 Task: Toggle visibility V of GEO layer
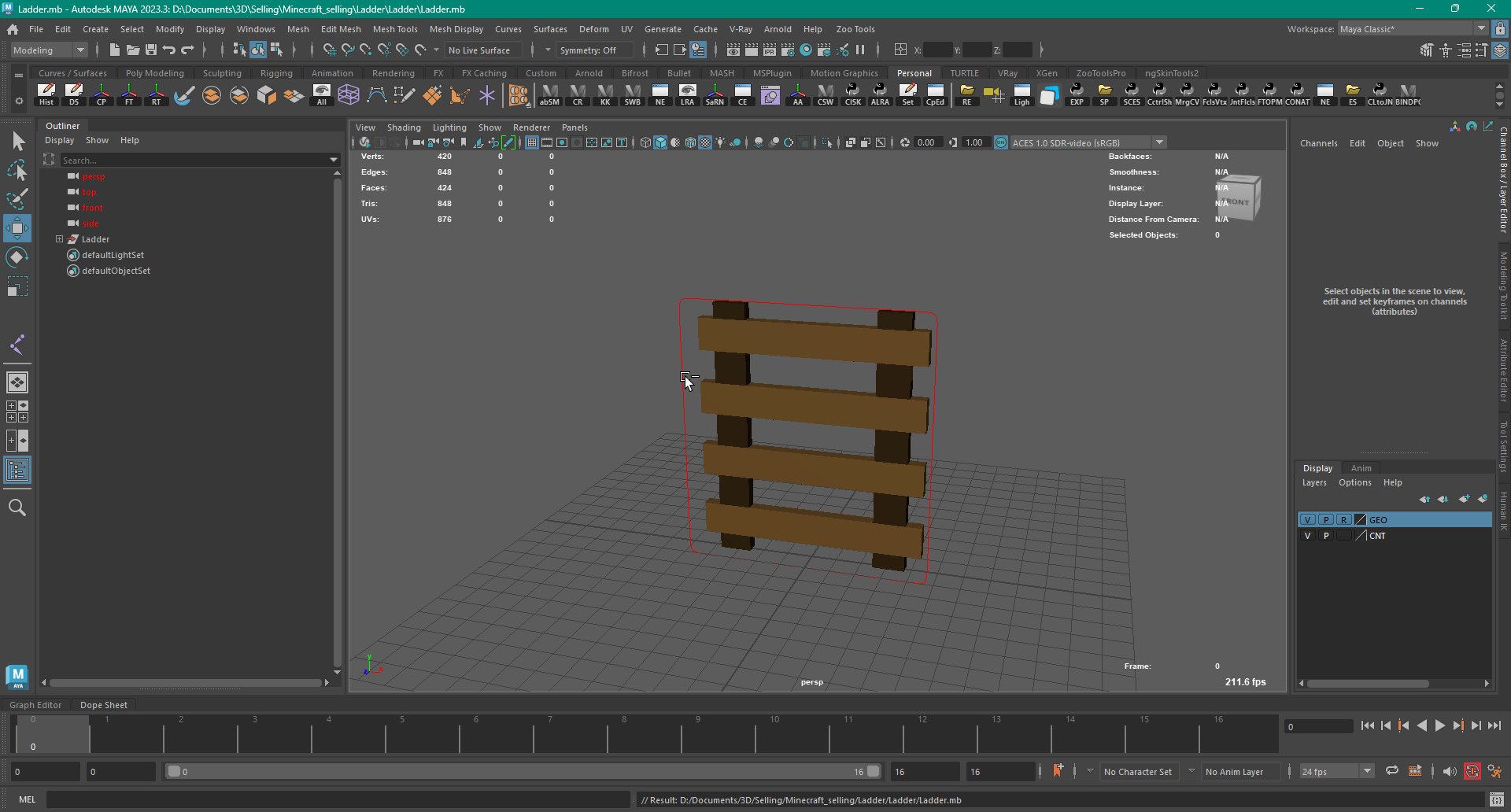point(1308,519)
